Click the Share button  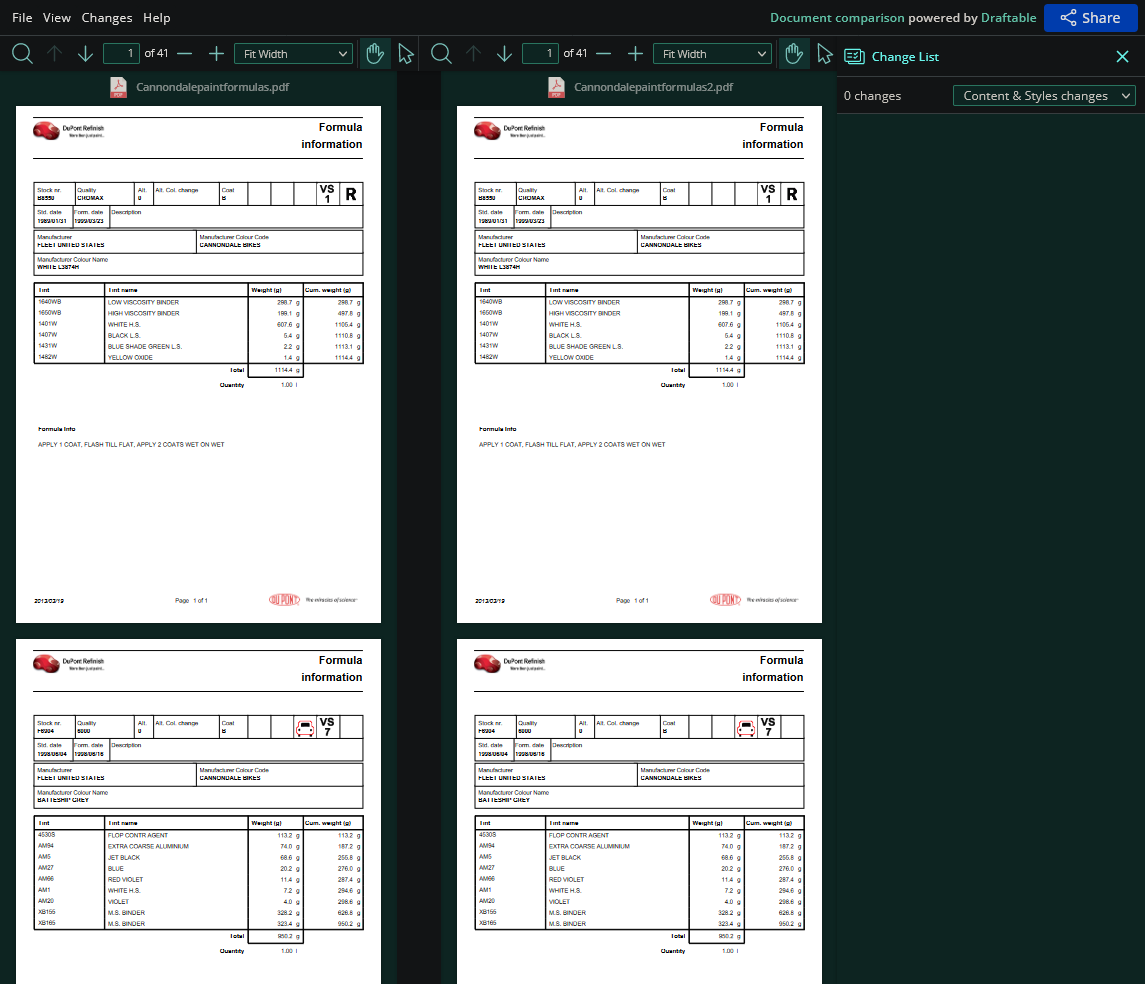1090,18
